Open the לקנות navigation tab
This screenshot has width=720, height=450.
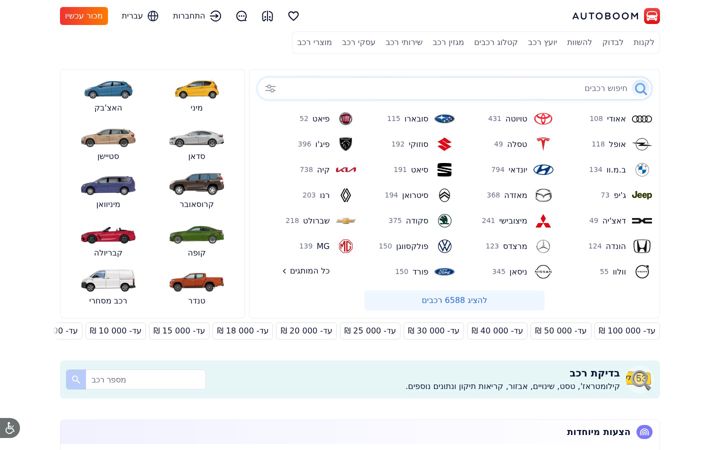[x=643, y=42]
